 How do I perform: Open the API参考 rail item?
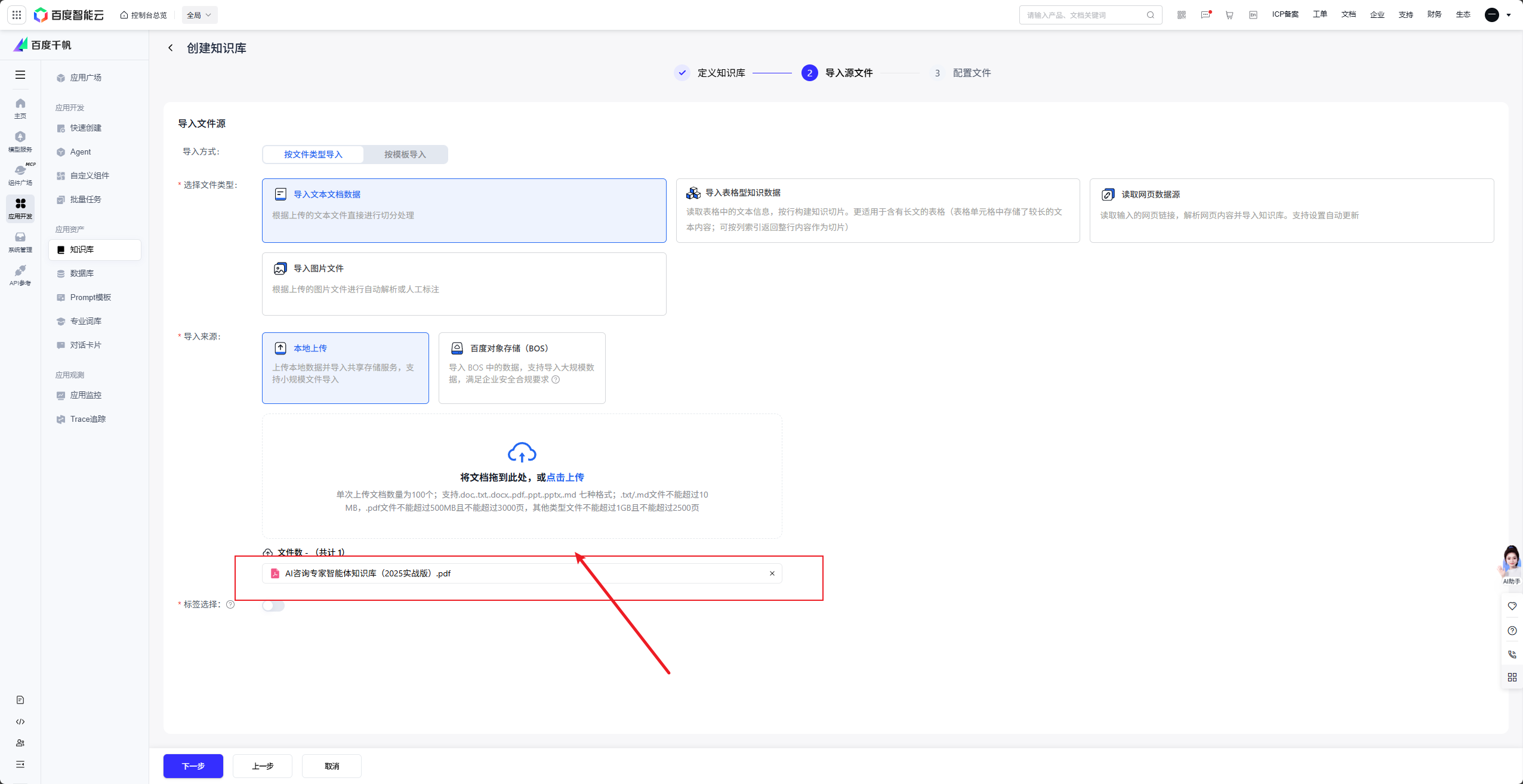click(20, 275)
